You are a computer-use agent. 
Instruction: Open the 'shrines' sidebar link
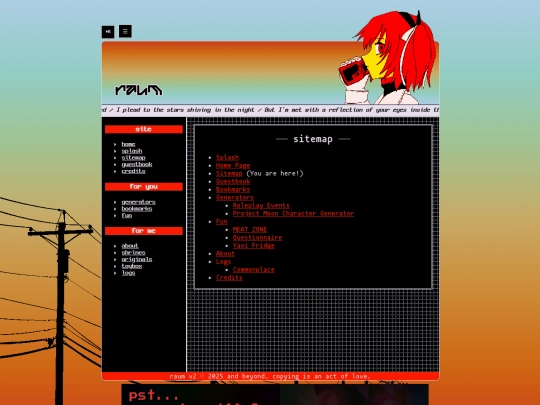[133, 253]
